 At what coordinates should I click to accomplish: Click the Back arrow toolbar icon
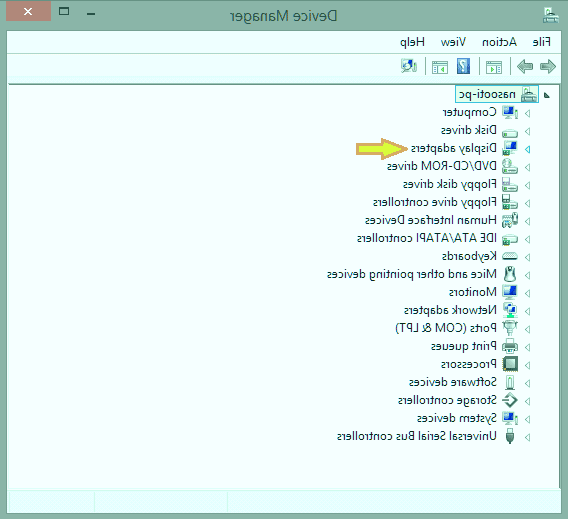[547, 67]
